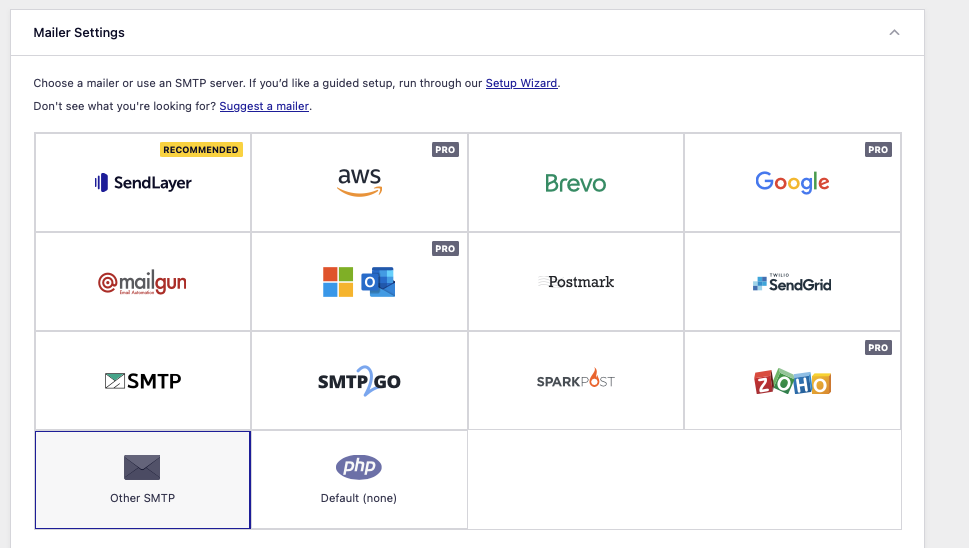
Task: Choose the SMTP.com mailer logo
Action: point(143,381)
